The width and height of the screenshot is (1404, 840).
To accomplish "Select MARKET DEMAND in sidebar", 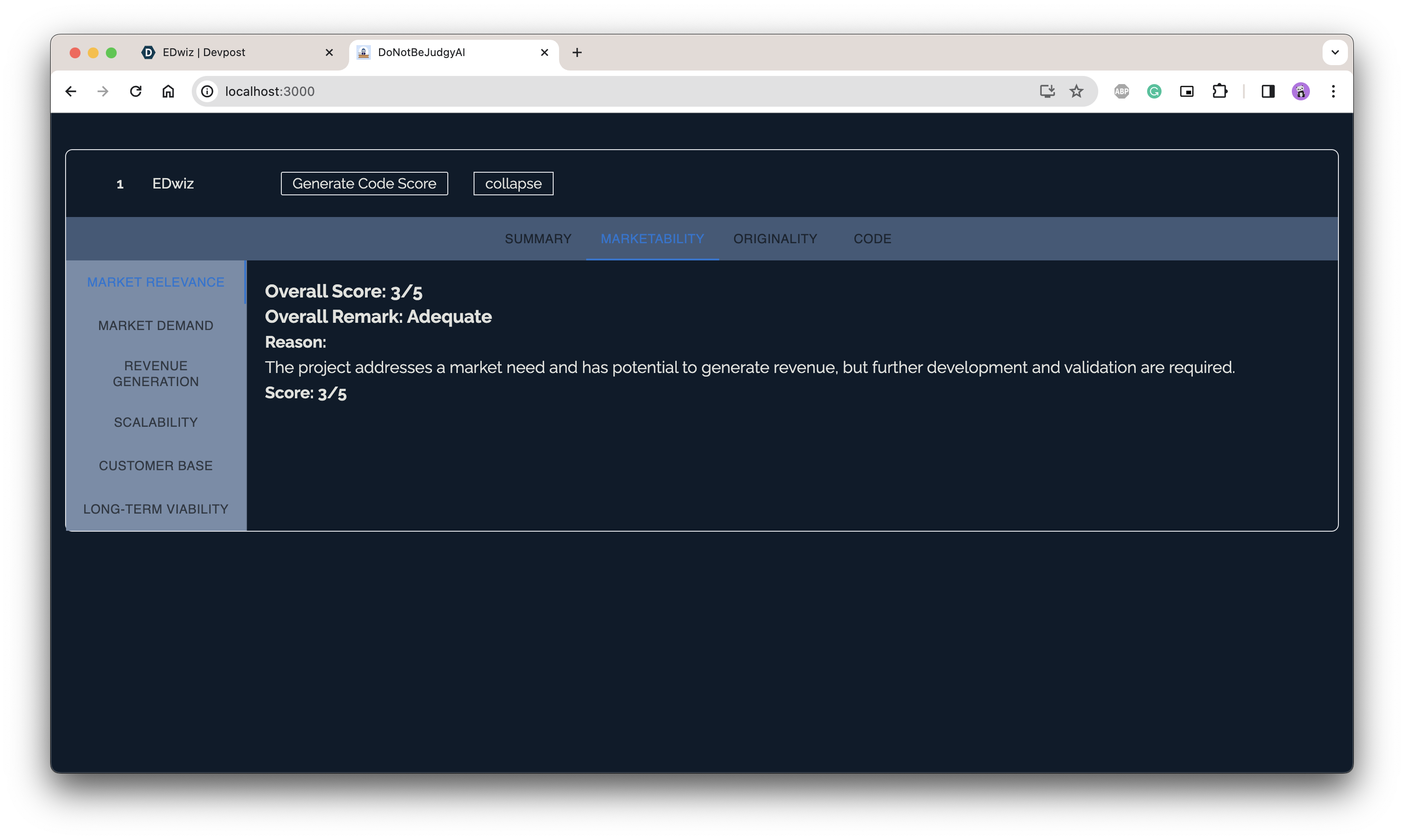I will 156,326.
